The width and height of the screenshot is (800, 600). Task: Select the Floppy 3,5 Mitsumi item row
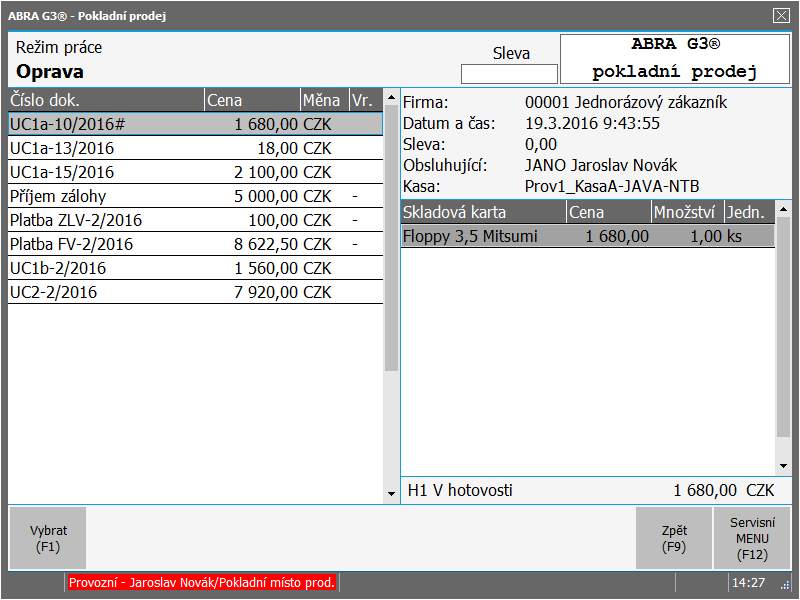(587, 236)
